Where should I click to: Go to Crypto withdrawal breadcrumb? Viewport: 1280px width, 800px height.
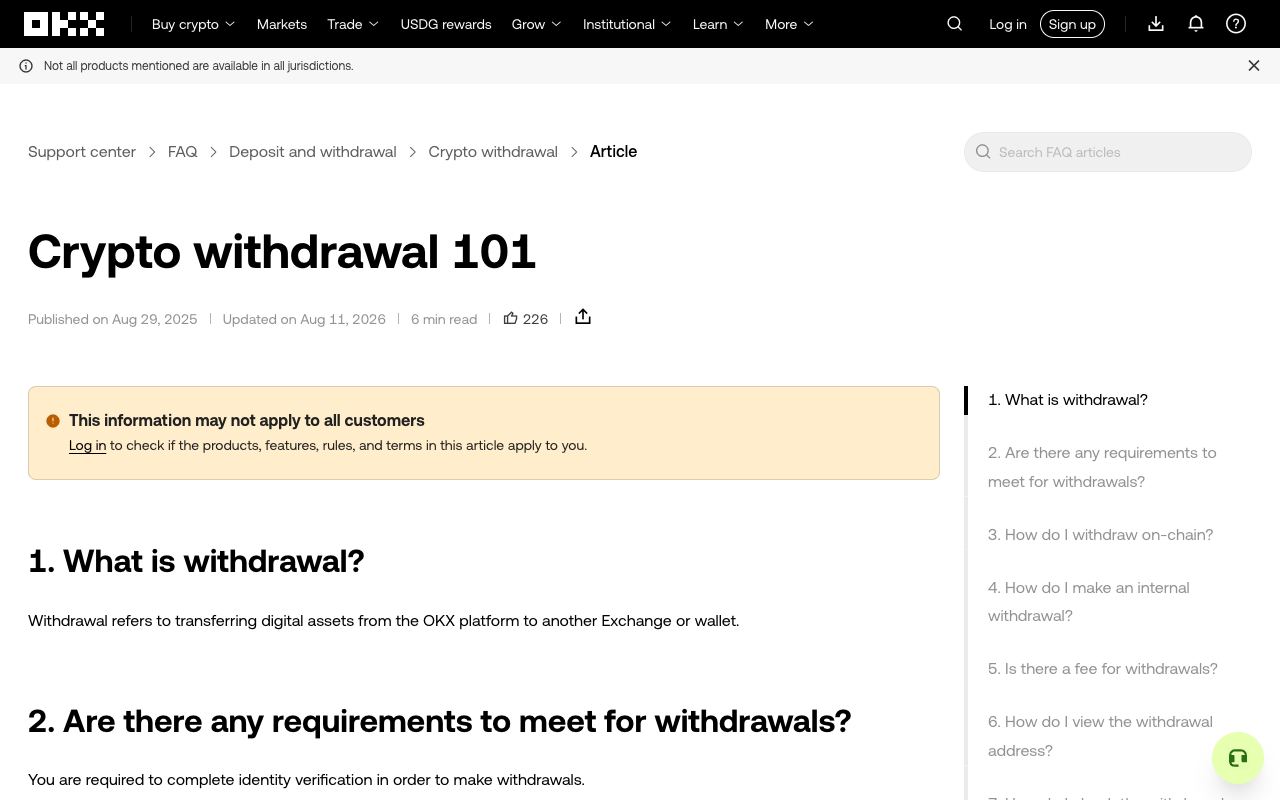[493, 152]
